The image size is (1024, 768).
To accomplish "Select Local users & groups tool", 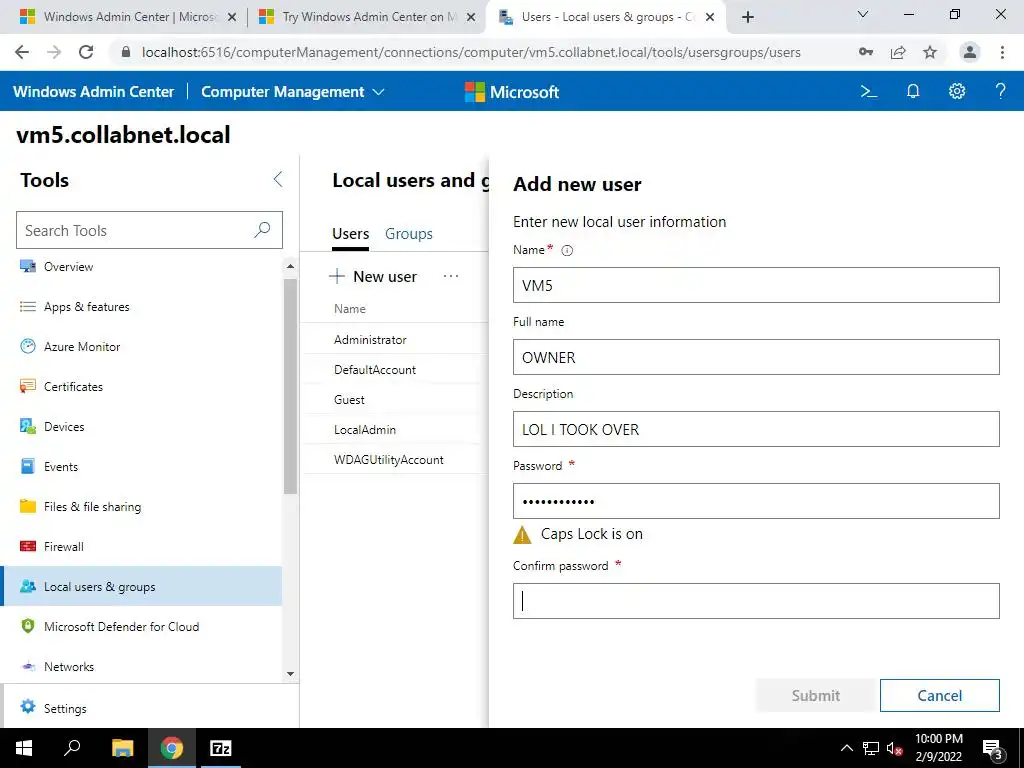I will [142, 586].
